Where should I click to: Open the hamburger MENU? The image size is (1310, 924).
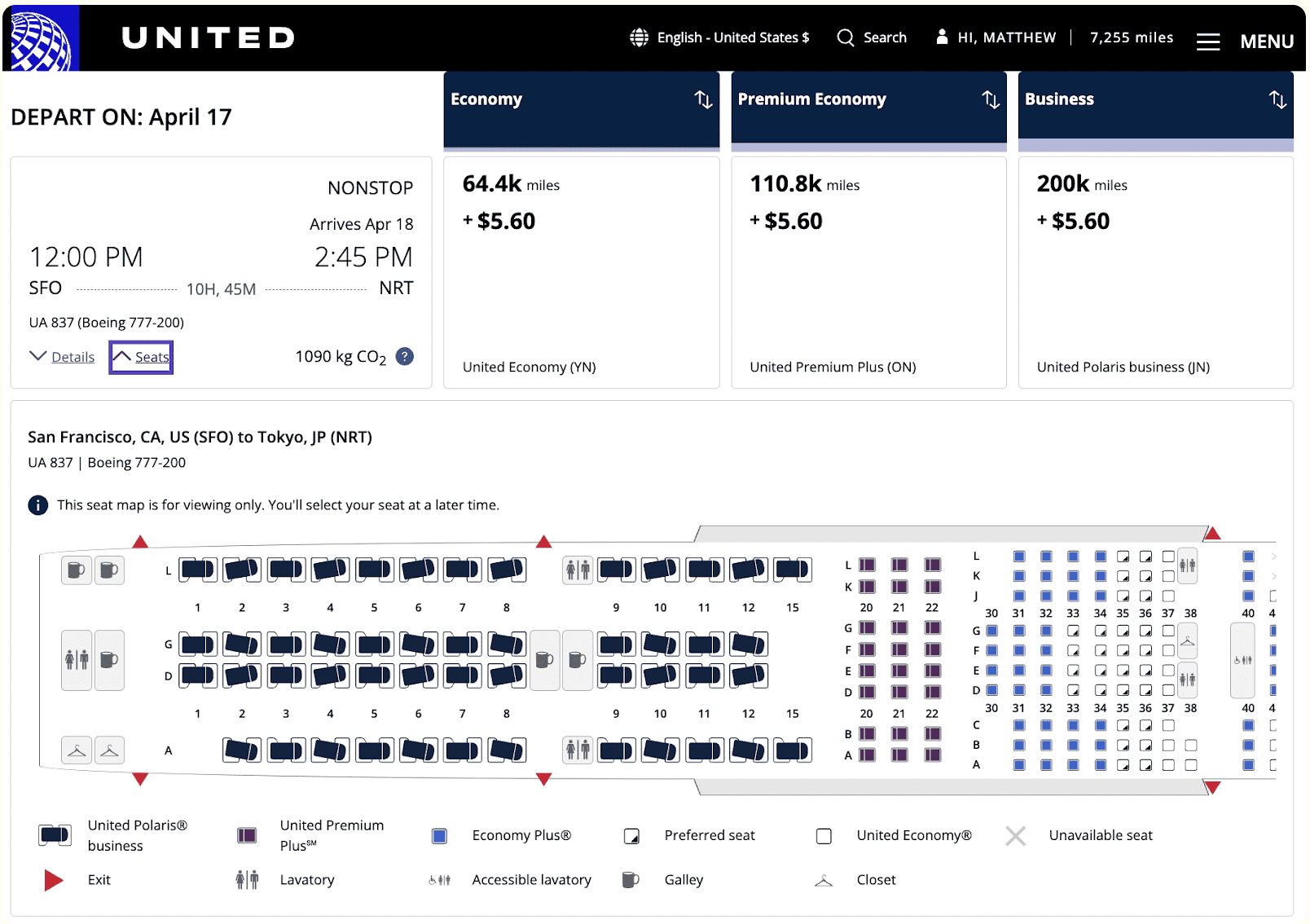[1208, 40]
